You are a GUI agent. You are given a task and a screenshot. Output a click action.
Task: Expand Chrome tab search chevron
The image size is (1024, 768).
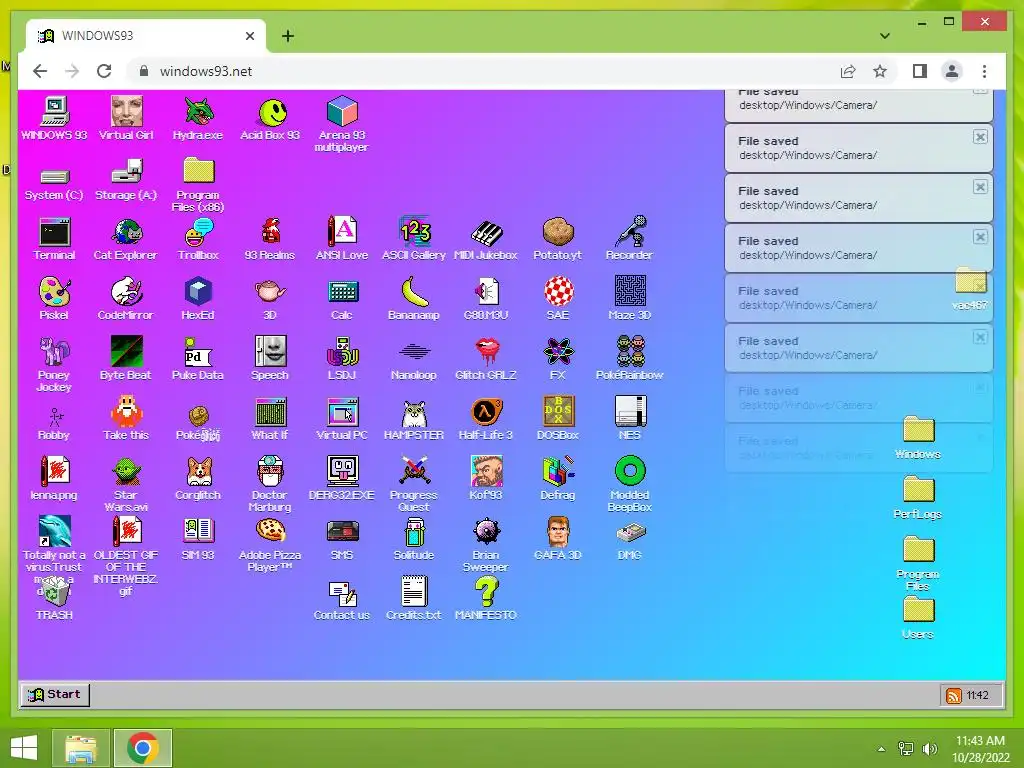(x=885, y=36)
